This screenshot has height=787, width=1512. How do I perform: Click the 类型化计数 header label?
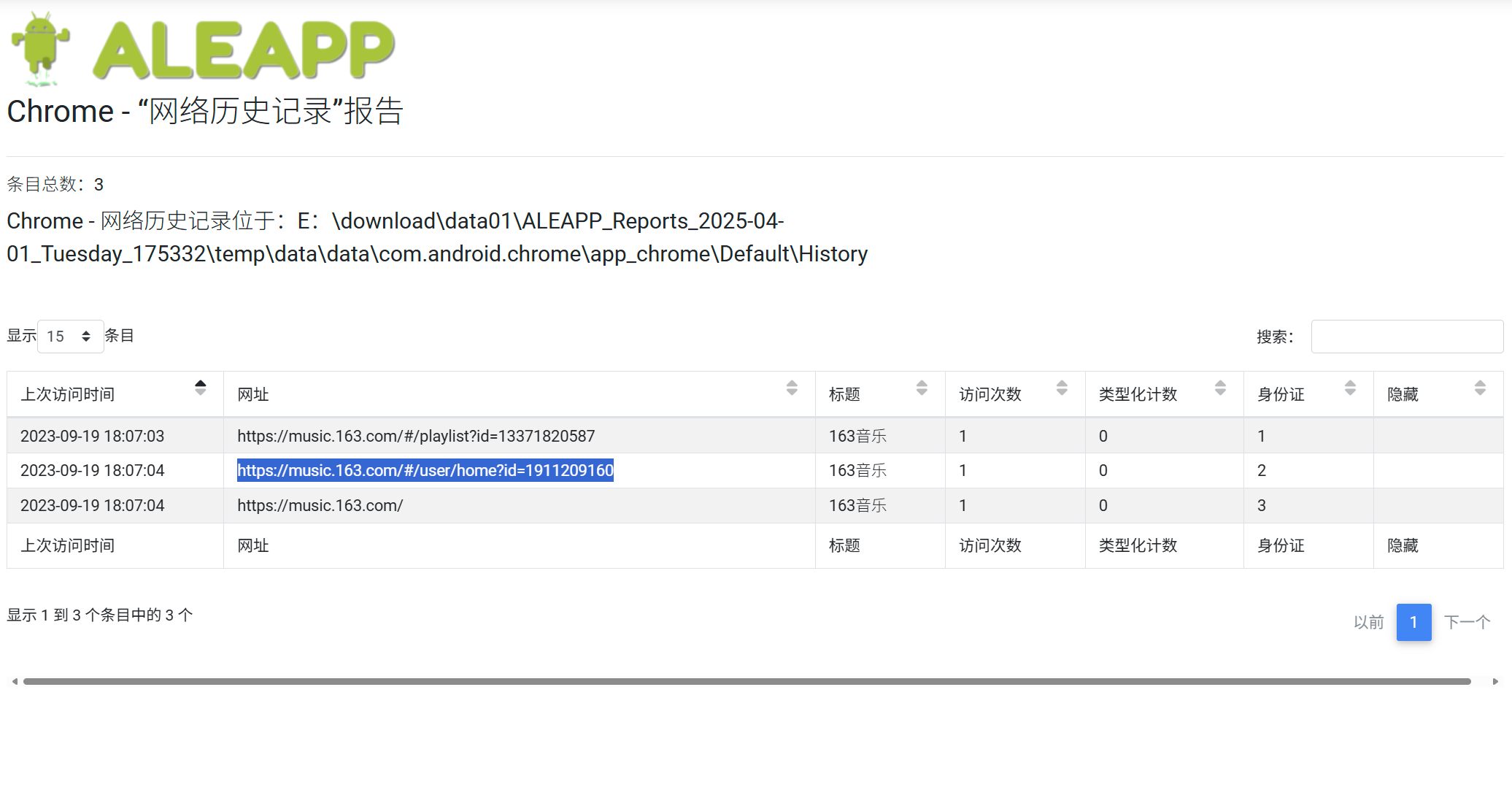[1138, 394]
